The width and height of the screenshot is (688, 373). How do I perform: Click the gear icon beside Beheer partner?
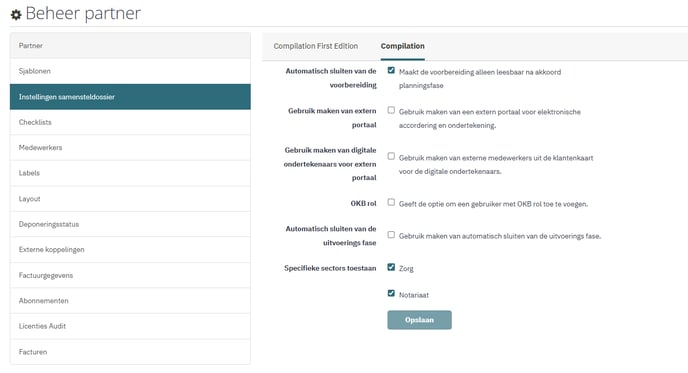point(16,15)
